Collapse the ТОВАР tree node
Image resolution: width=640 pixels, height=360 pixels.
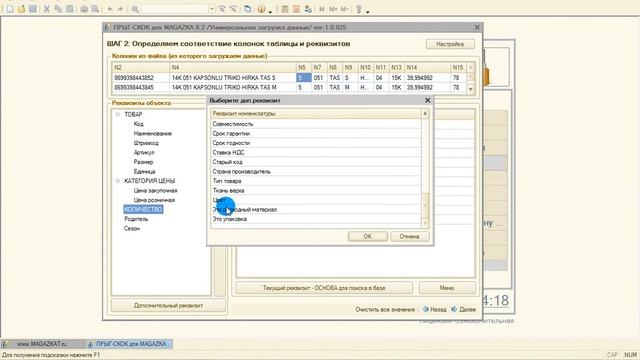tap(118, 114)
